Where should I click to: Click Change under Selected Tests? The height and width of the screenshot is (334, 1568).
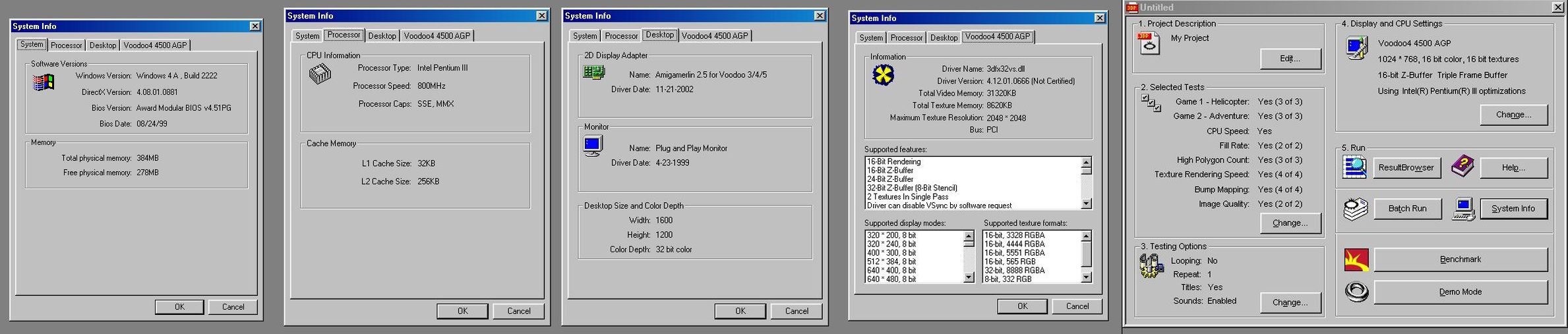(1290, 223)
